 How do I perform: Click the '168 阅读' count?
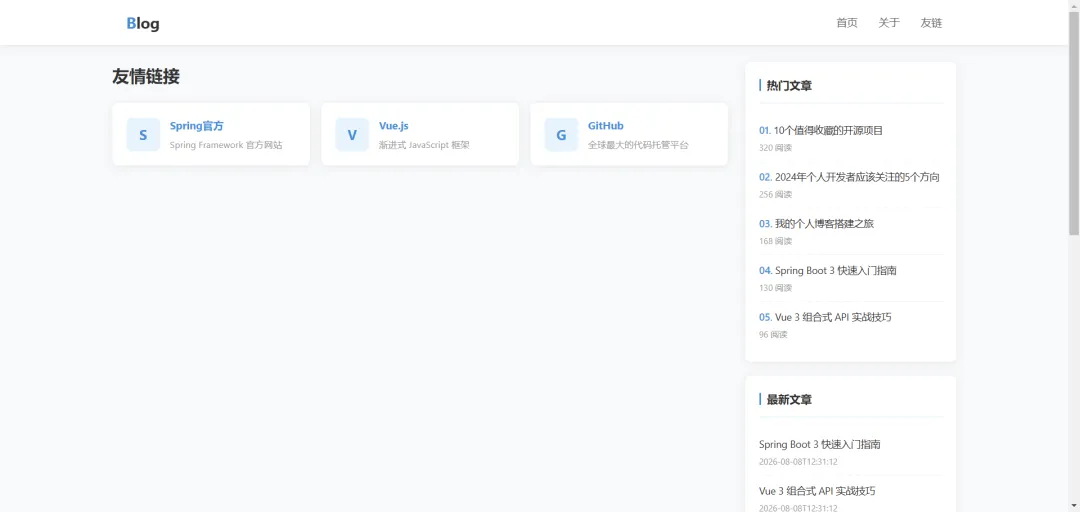click(x=776, y=241)
